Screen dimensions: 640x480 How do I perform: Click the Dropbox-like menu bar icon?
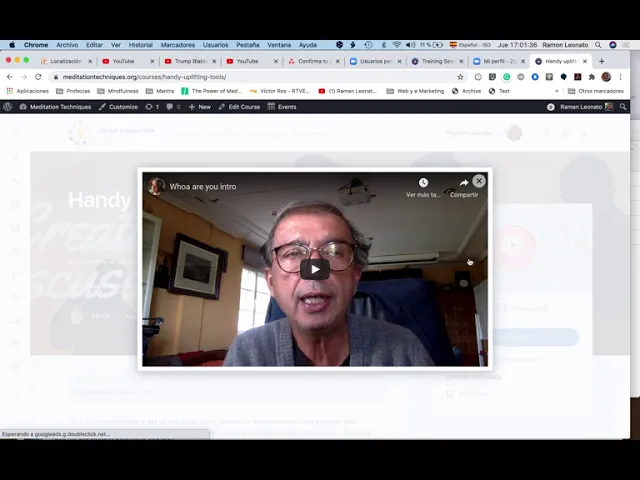339,45
